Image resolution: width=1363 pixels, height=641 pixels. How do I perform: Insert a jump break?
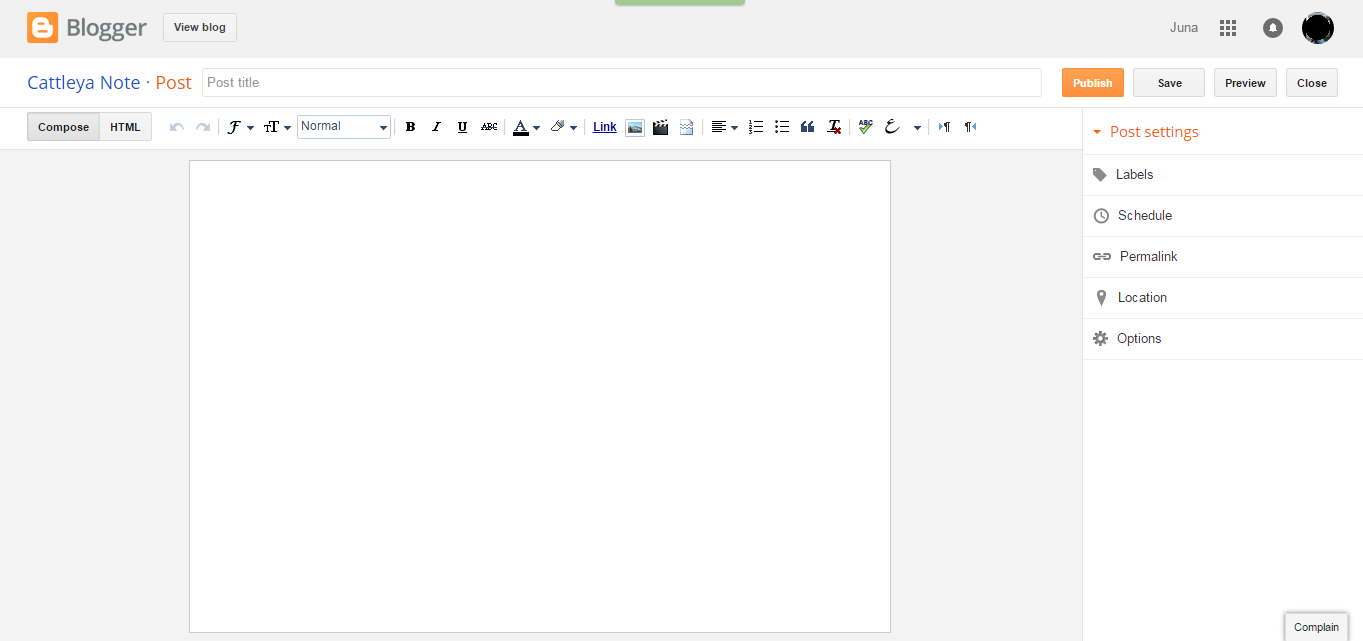(x=686, y=127)
